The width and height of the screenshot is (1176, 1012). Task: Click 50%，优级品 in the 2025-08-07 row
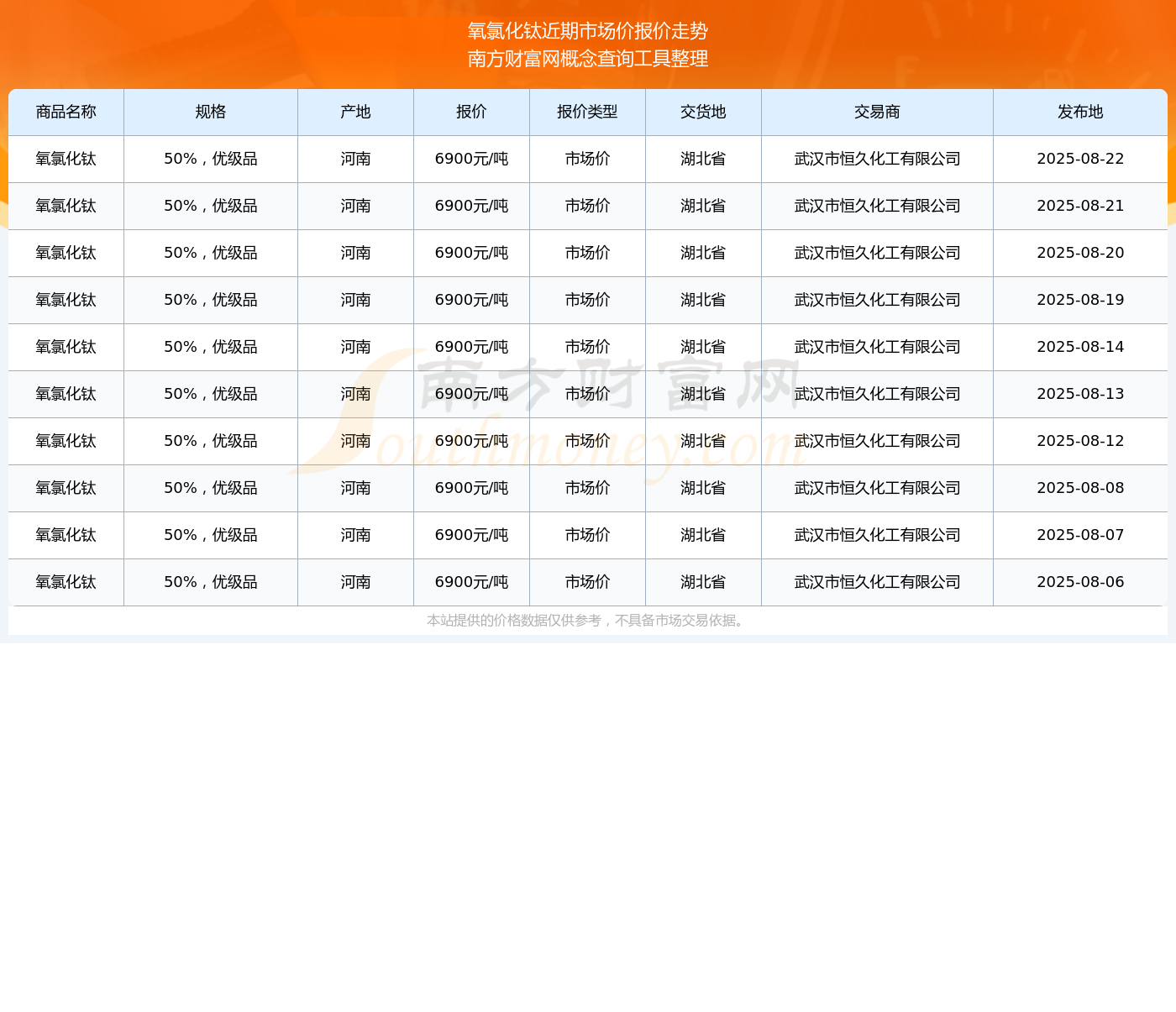(x=211, y=535)
